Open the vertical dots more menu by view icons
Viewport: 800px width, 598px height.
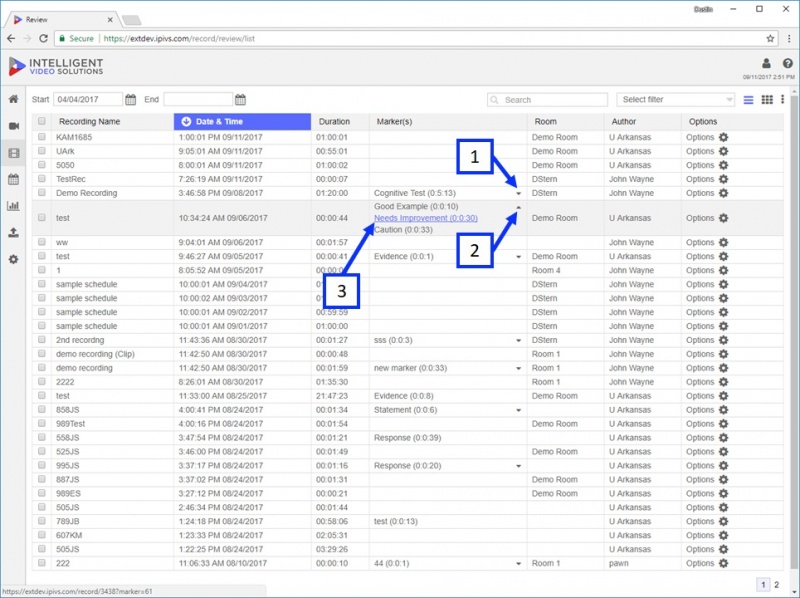click(x=782, y=99)
